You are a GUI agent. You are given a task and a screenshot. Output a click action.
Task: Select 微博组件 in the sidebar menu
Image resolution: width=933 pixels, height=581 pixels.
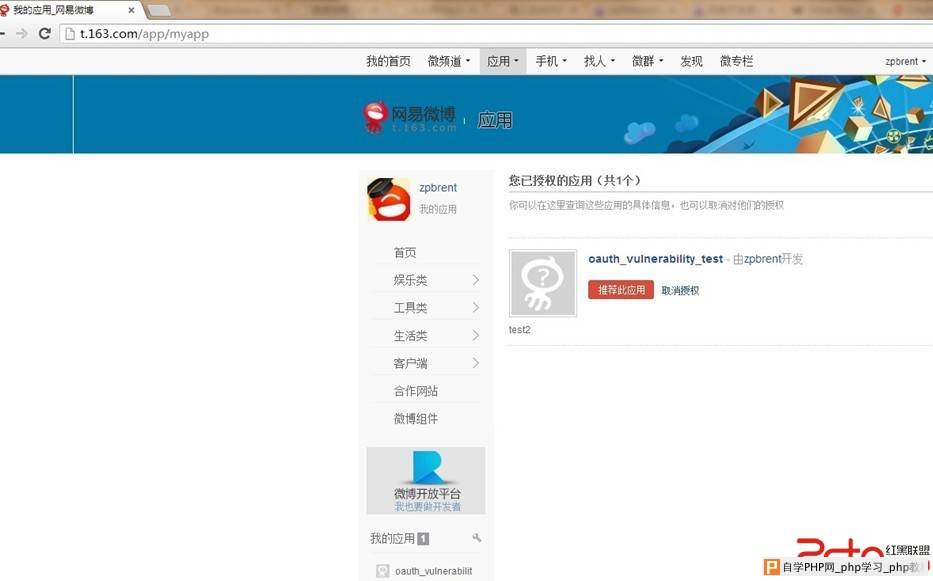pyautogui.click(x=416, y=418)
